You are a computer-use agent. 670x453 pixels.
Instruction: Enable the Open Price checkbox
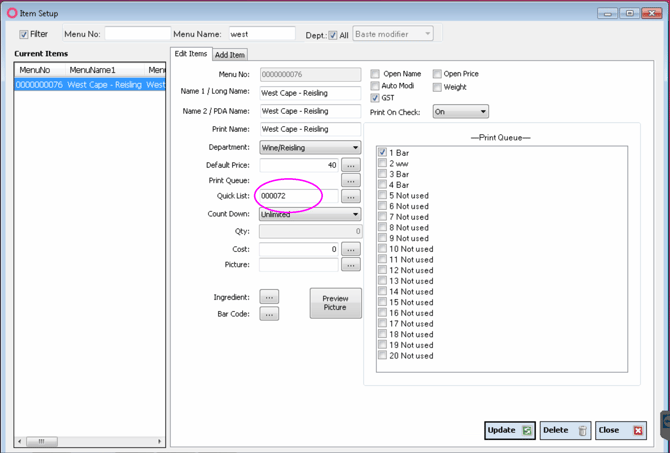[437, 74]
